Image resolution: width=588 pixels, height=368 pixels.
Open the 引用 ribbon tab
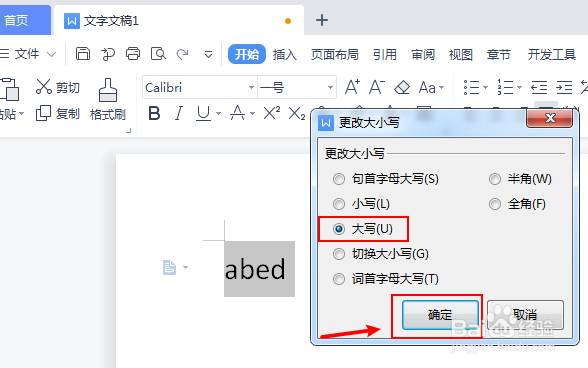pos(384,55)
